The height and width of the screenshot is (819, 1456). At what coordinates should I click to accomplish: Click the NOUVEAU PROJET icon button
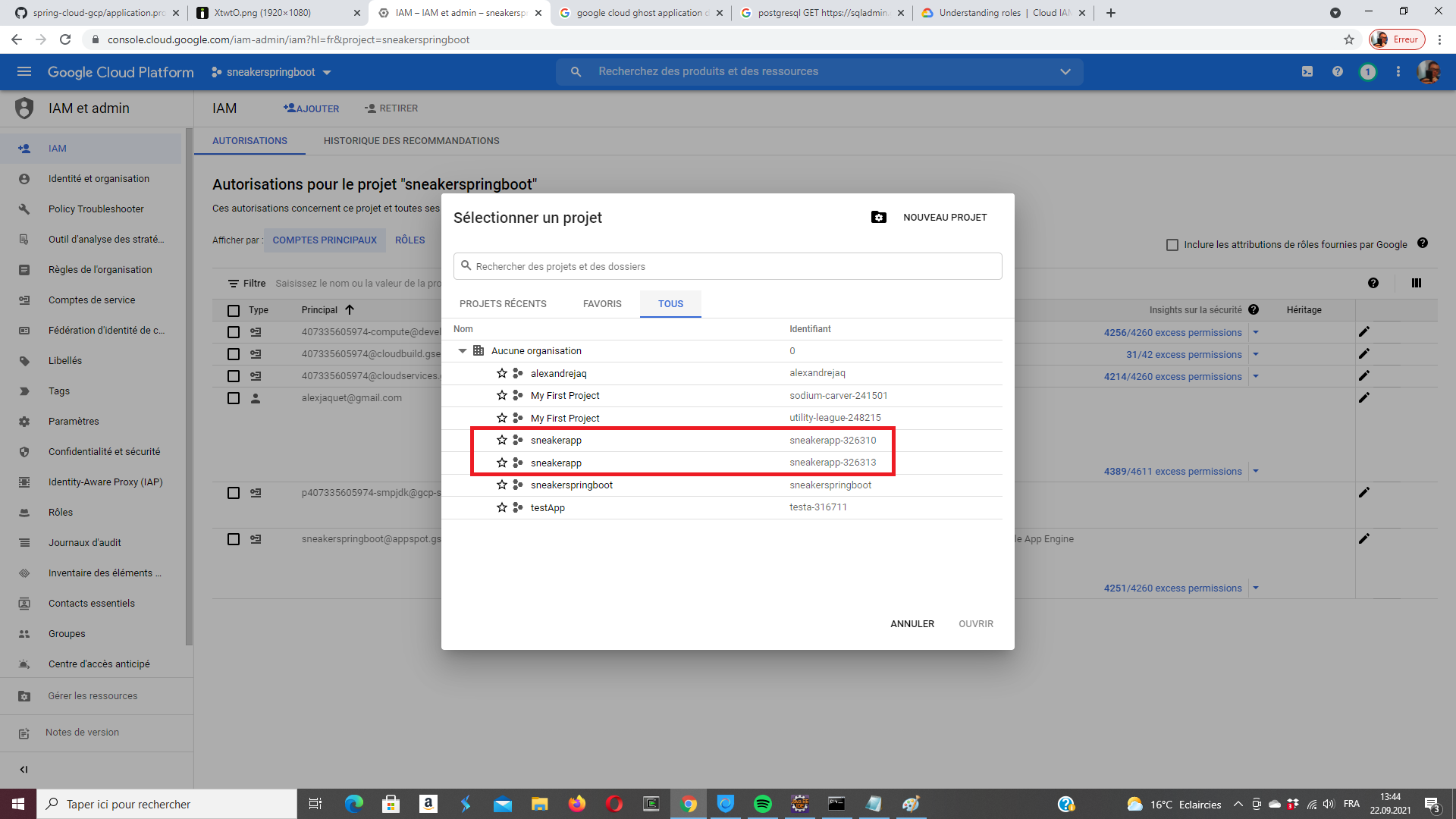(878, 217)
